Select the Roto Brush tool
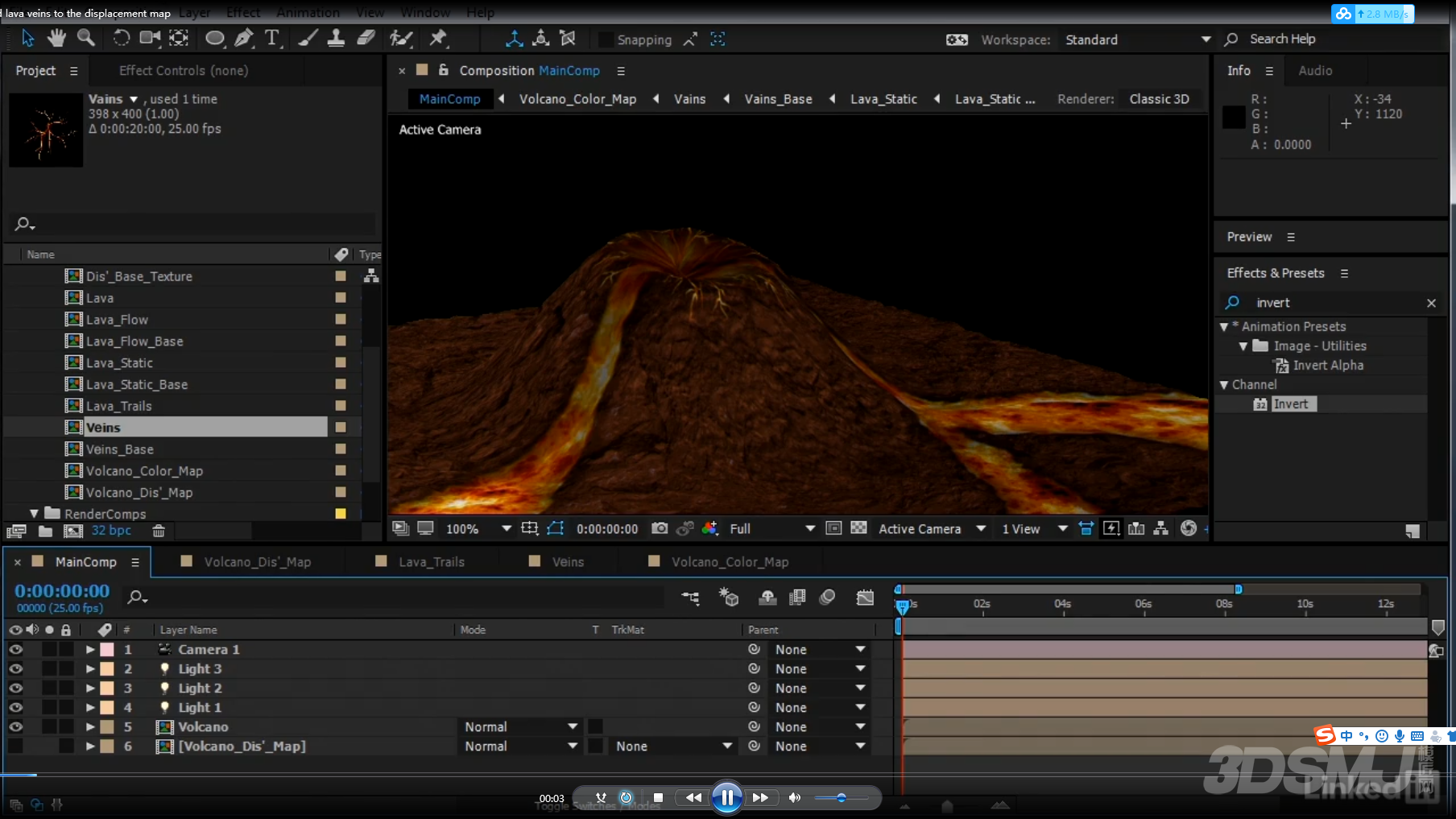 (x=401, y=38)
